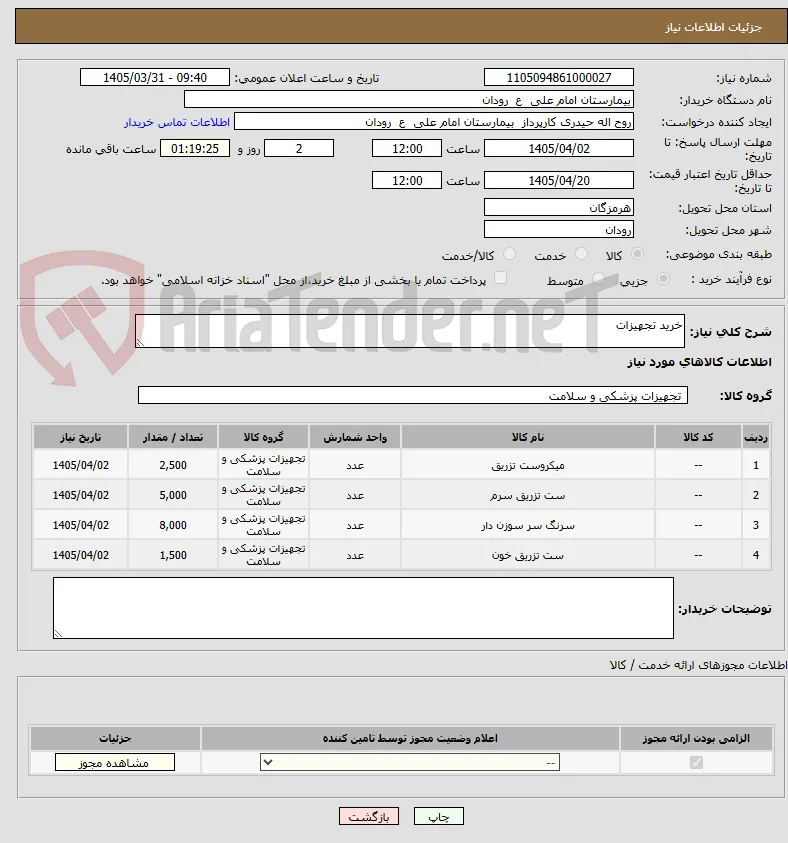
Task: Toggle the اسناد خزانه اسلامی payment checkbox
Action: (500, 278)
